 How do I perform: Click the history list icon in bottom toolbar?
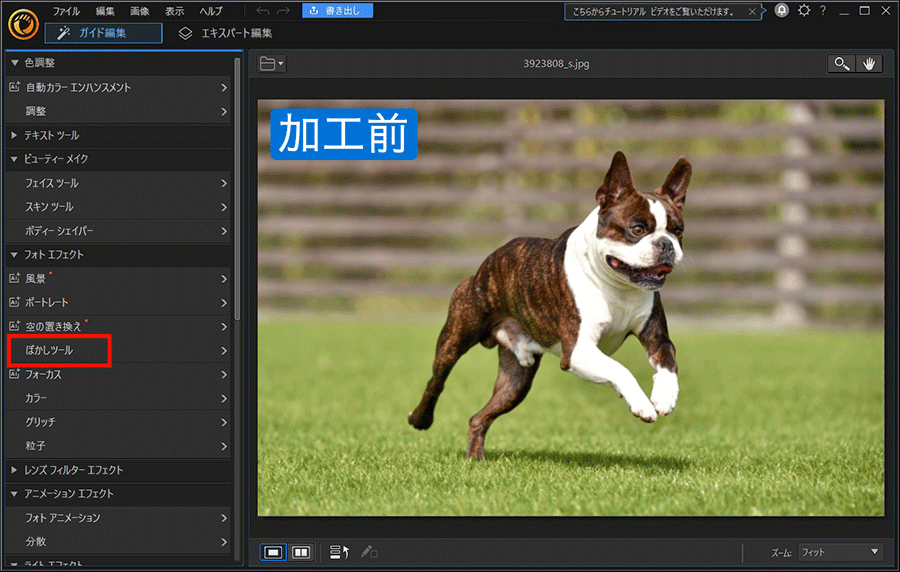tap(339, 551)
